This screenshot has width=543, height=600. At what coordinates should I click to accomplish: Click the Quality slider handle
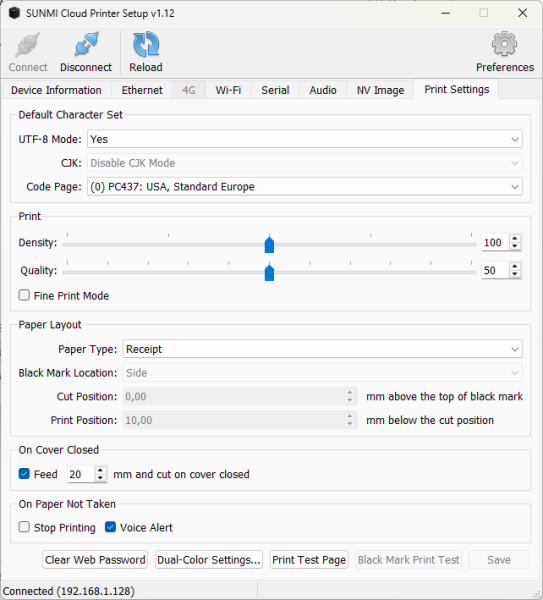pyautogui.click(x=269, y=273)
